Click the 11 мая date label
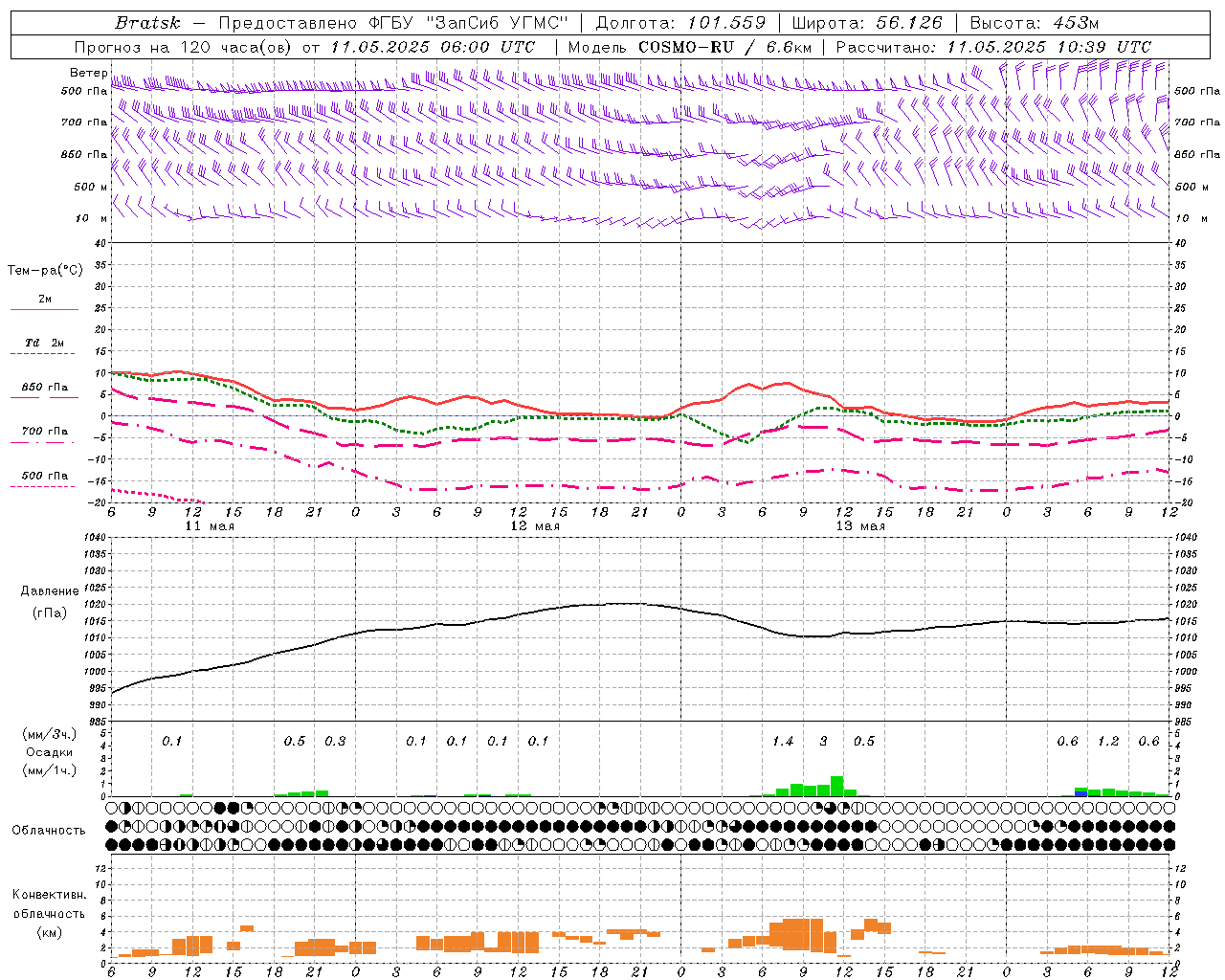 pyautogui.click(x=210, y=526)
